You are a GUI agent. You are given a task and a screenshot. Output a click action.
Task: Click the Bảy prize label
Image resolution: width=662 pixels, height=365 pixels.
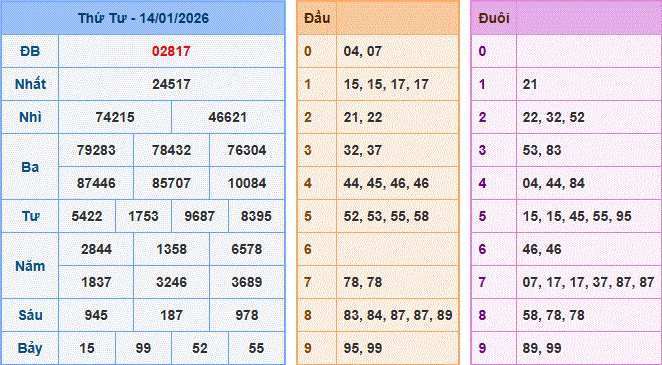click(30, 349)
